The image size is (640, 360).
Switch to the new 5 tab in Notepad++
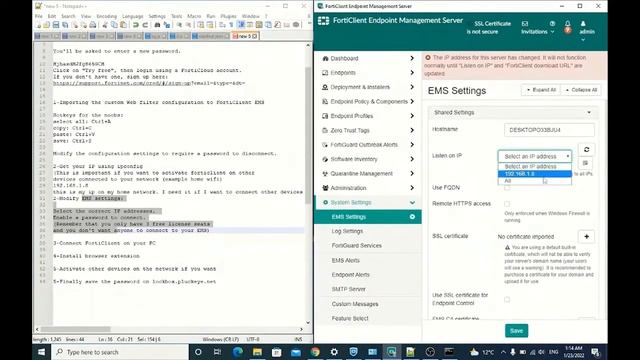pos(245,36)
